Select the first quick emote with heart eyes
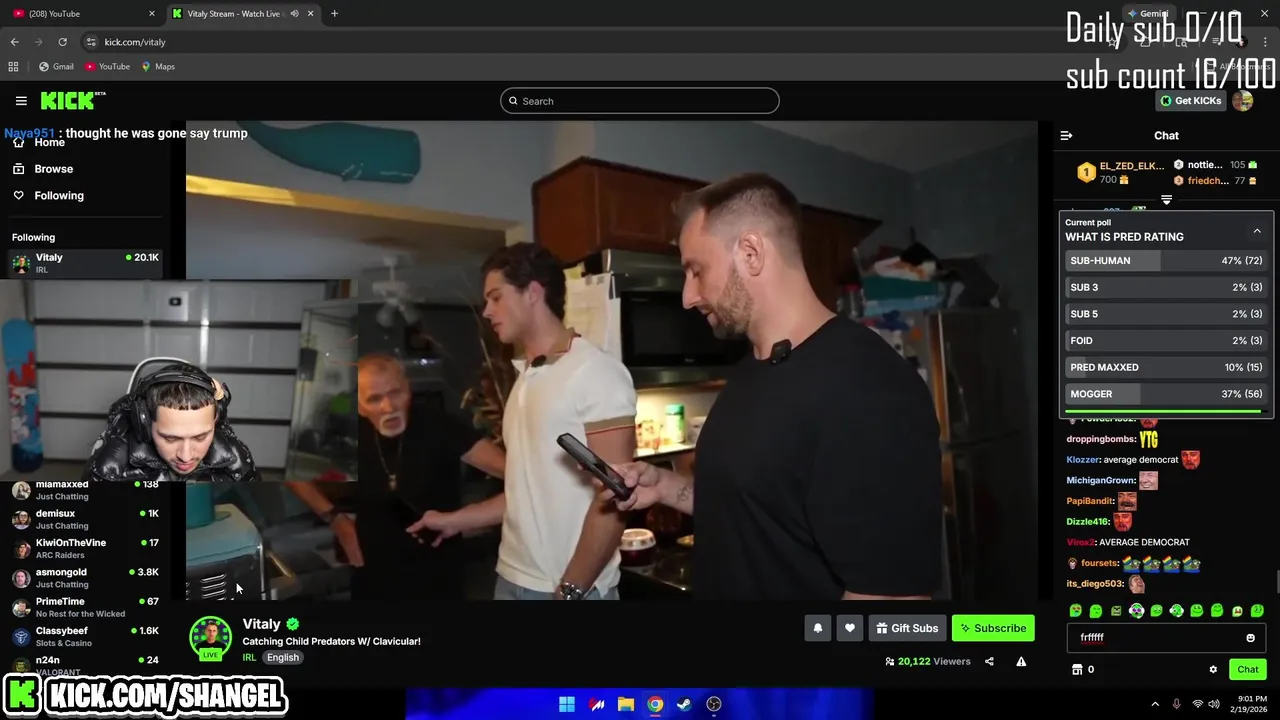Viewport: 1280px width, 720px height. tap(1076, 611)
